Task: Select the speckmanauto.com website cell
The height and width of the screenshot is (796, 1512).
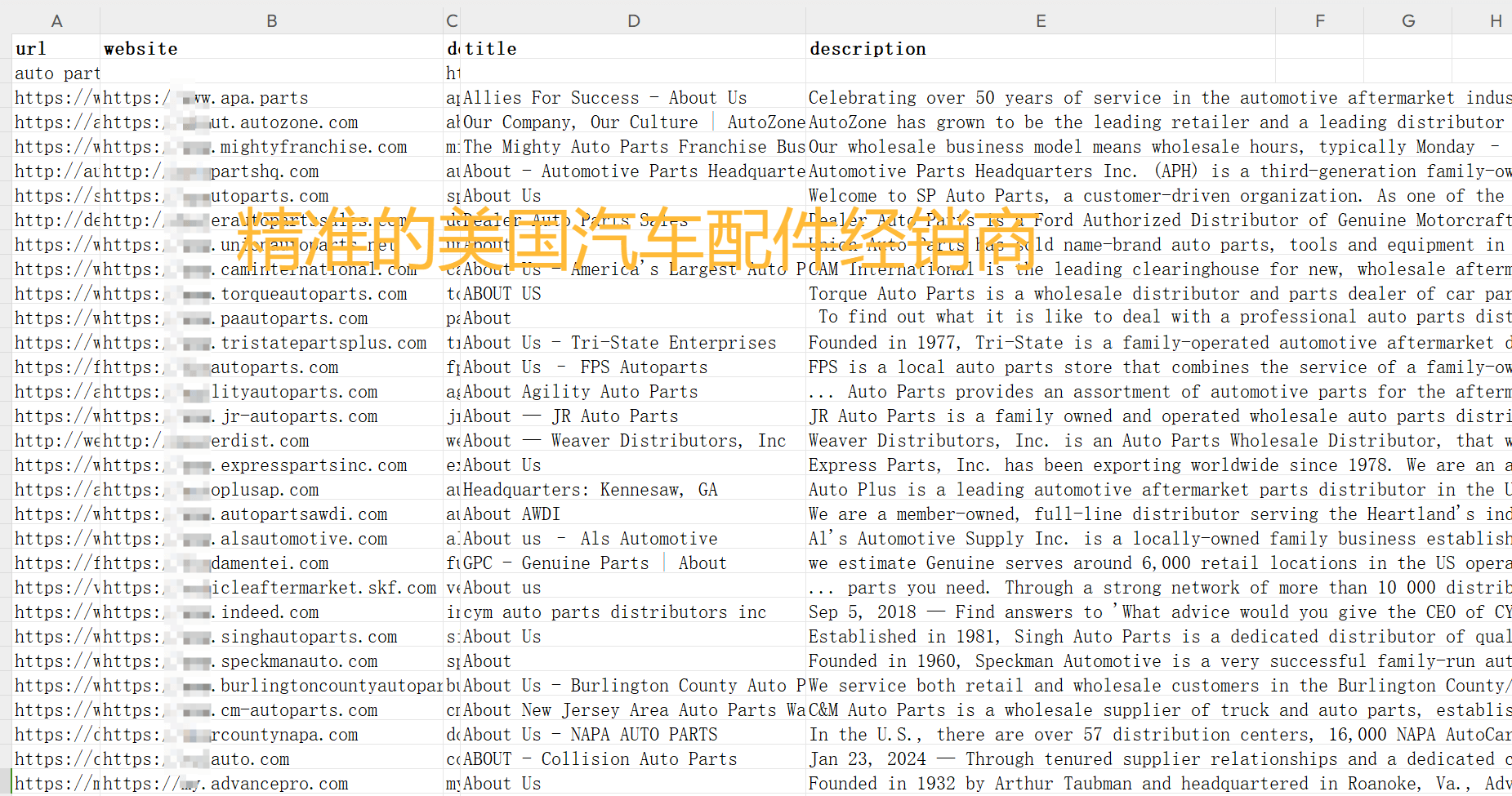Action: point(272,660)
